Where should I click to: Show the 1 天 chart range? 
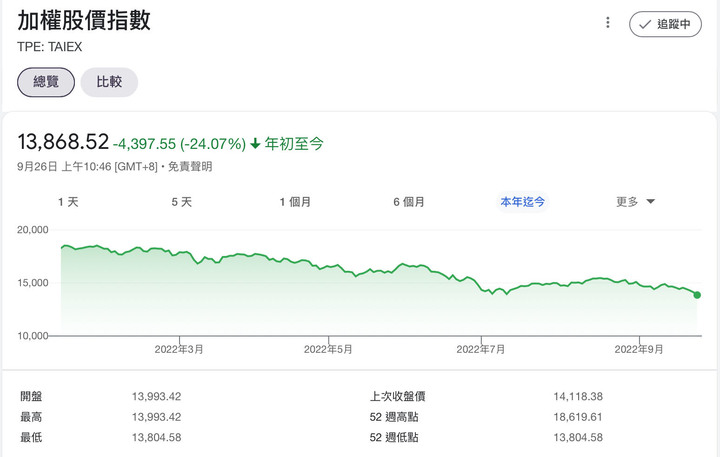pyautogui.click(x=68, y=202)
